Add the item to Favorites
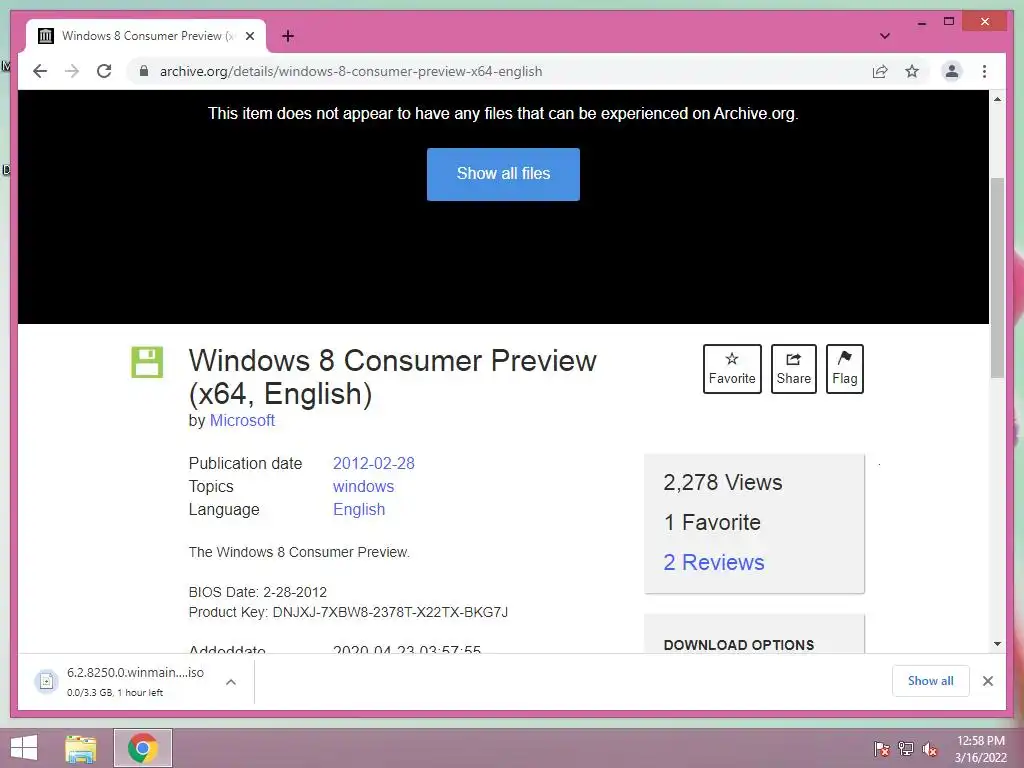The image size is (1024, 768). click(x=732, y=369)
